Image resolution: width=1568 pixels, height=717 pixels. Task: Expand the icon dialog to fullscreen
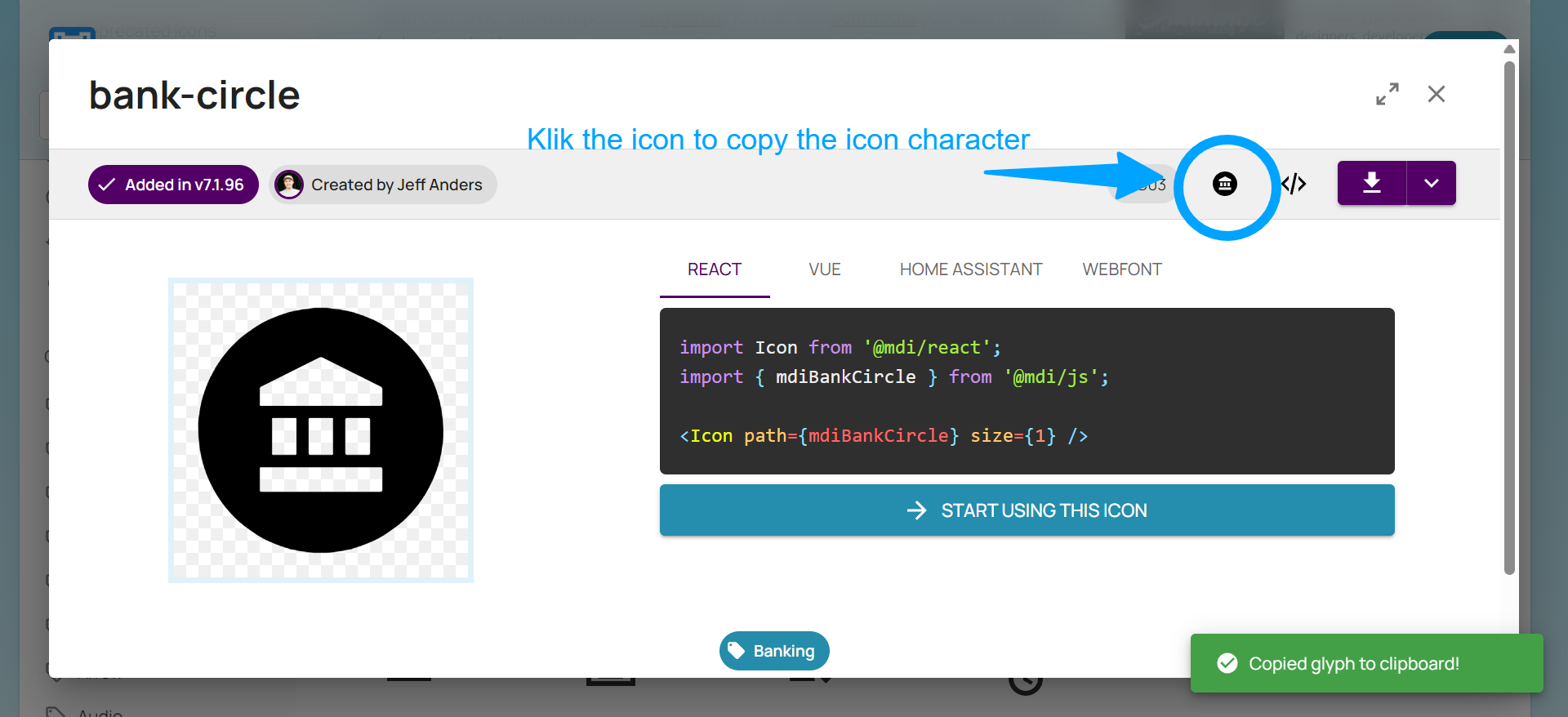[x=1387, y=95]
